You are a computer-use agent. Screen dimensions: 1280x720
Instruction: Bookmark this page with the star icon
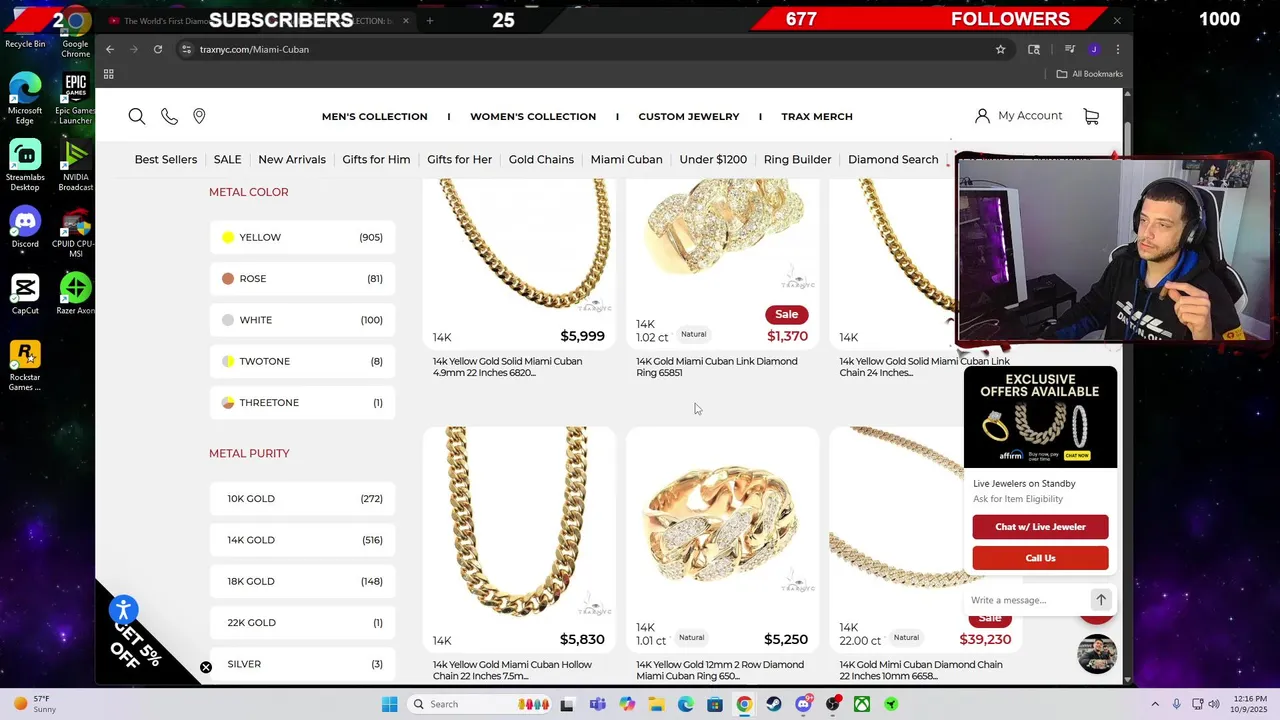[1000, 49]
